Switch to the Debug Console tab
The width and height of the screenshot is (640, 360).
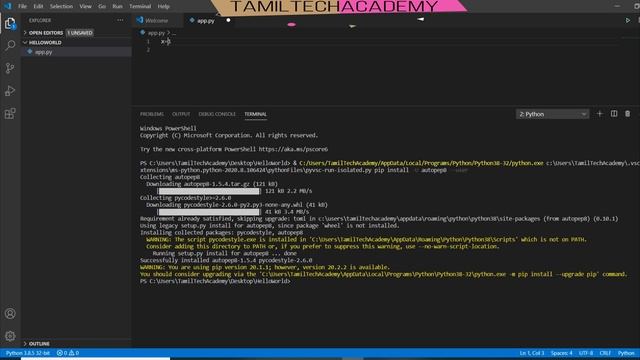[x=217, y=114]
